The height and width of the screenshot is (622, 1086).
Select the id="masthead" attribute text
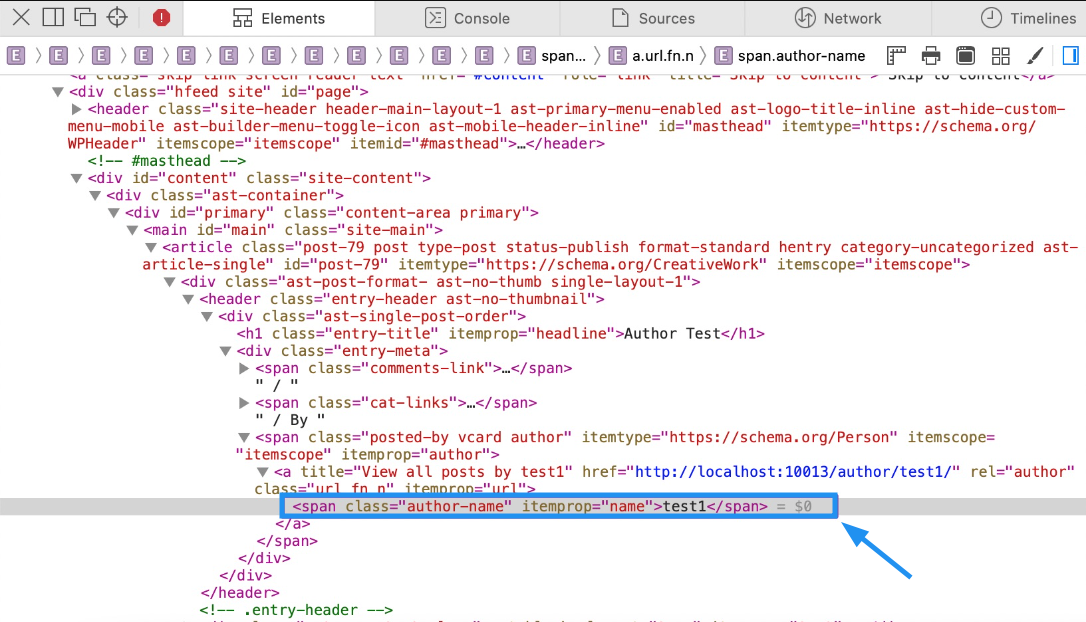click(713, 126)
